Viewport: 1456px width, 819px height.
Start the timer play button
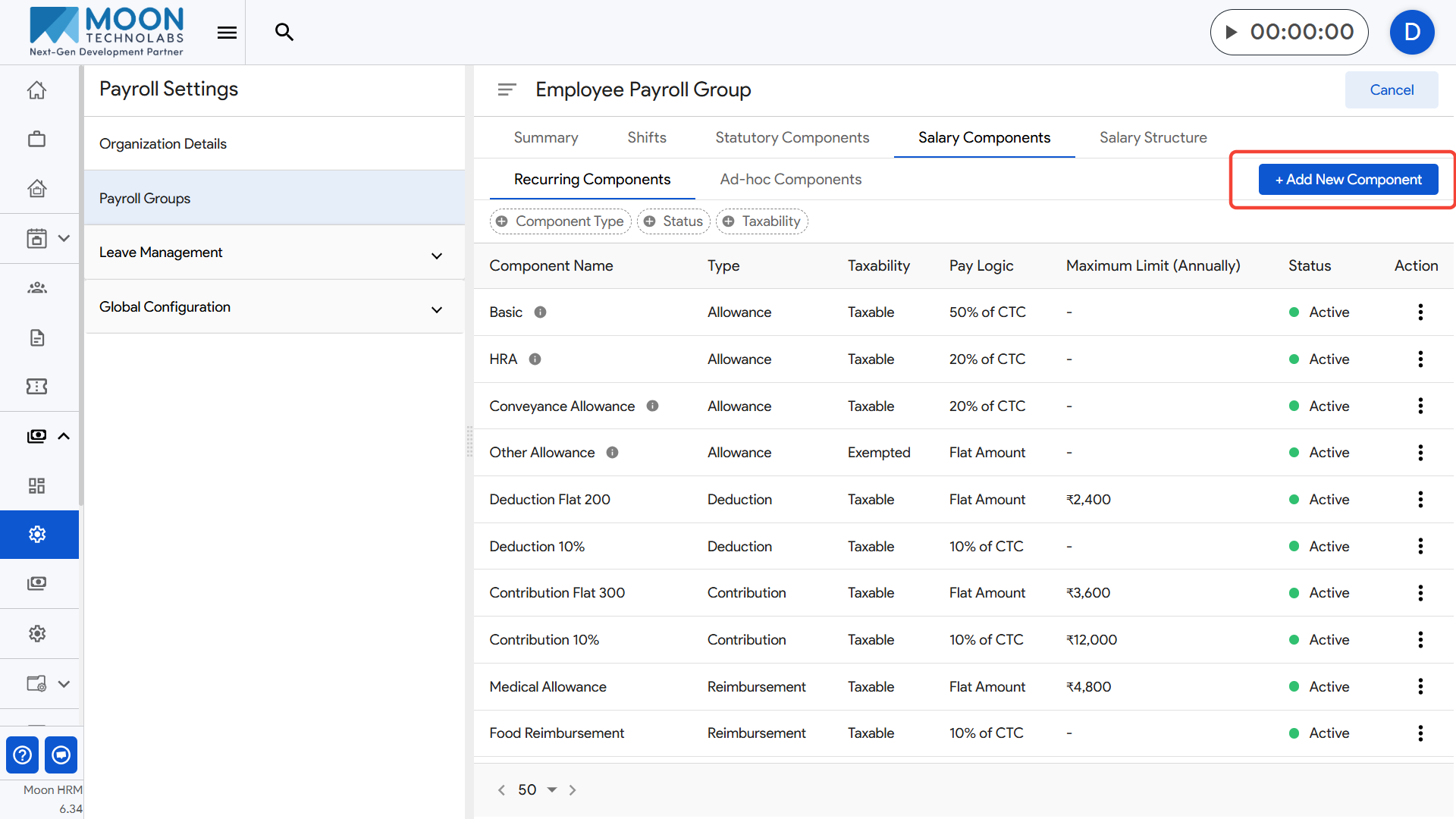click(x=1232, y=33)
